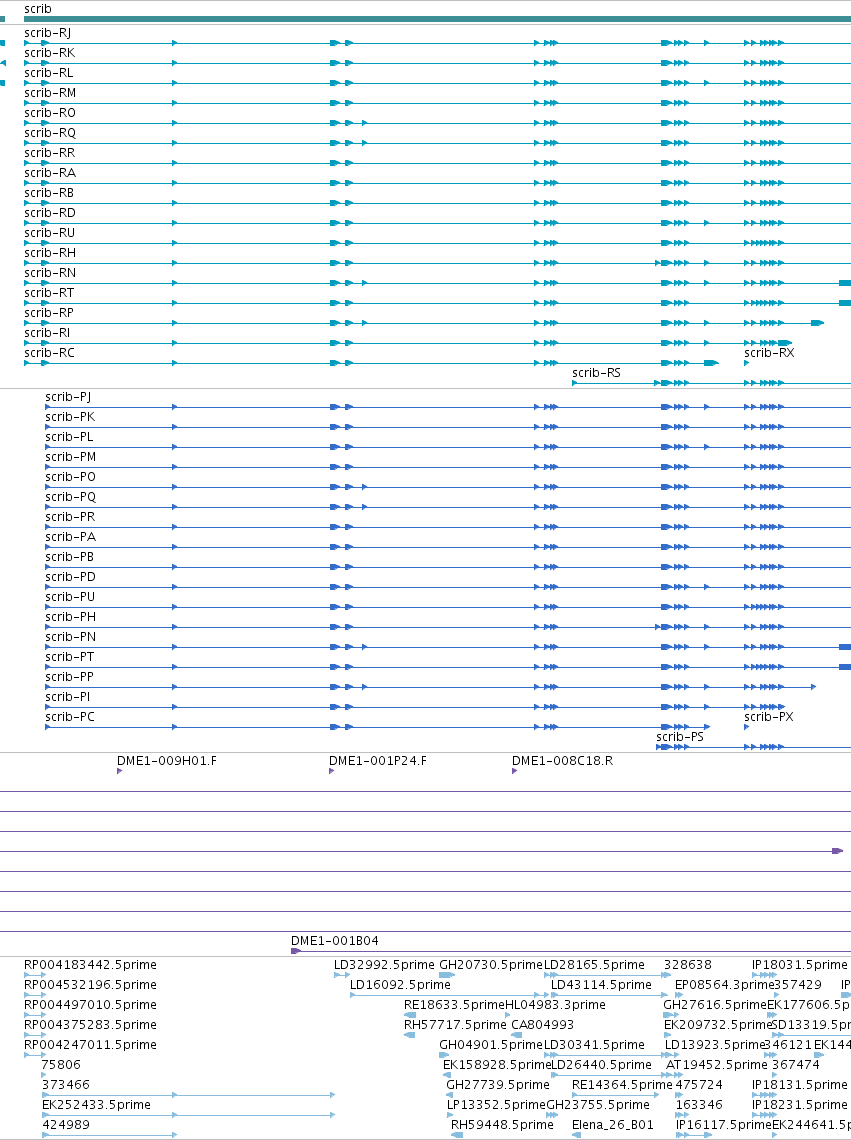Open EST RP004375283.5prime

90,1024
